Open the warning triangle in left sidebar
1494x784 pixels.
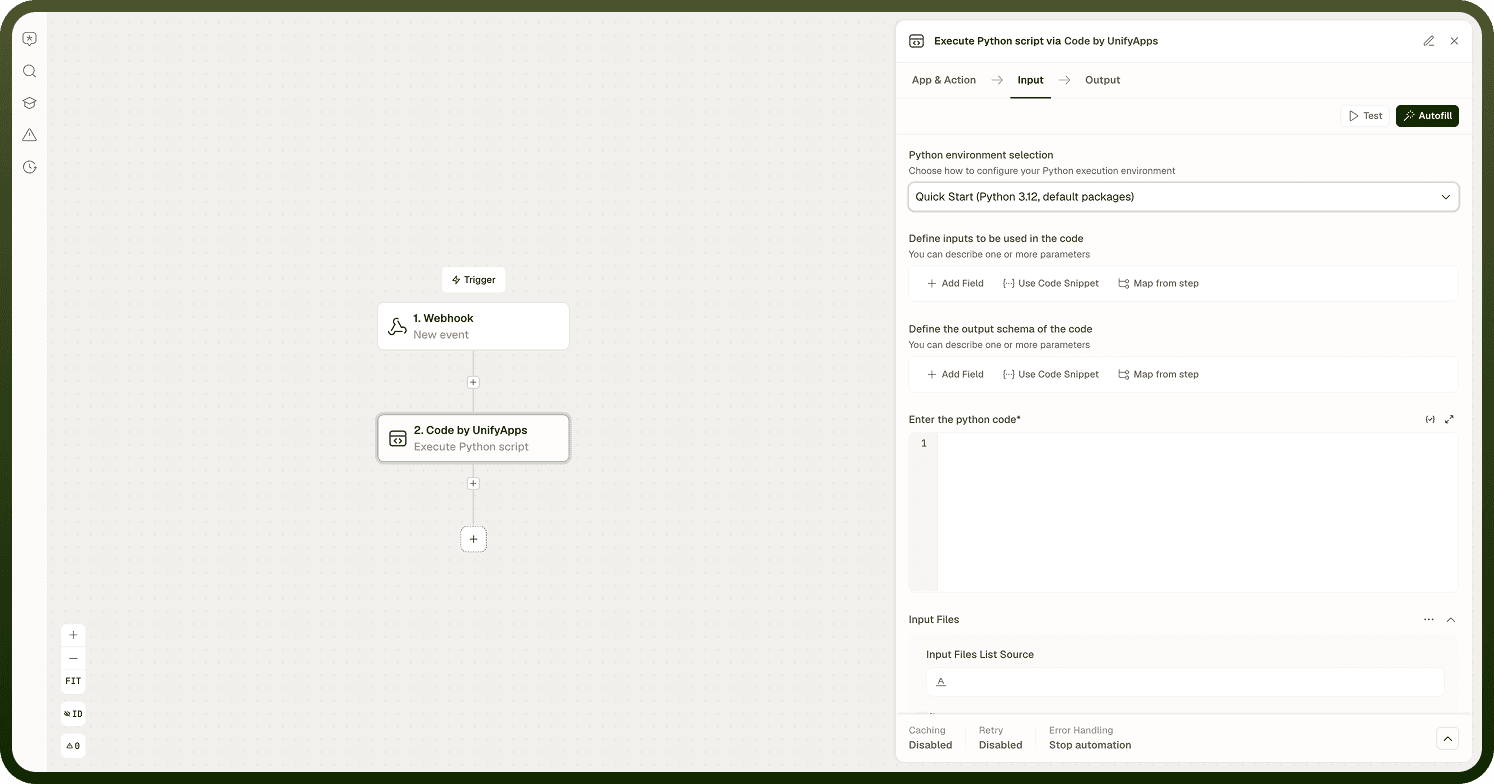coord(30,135)
